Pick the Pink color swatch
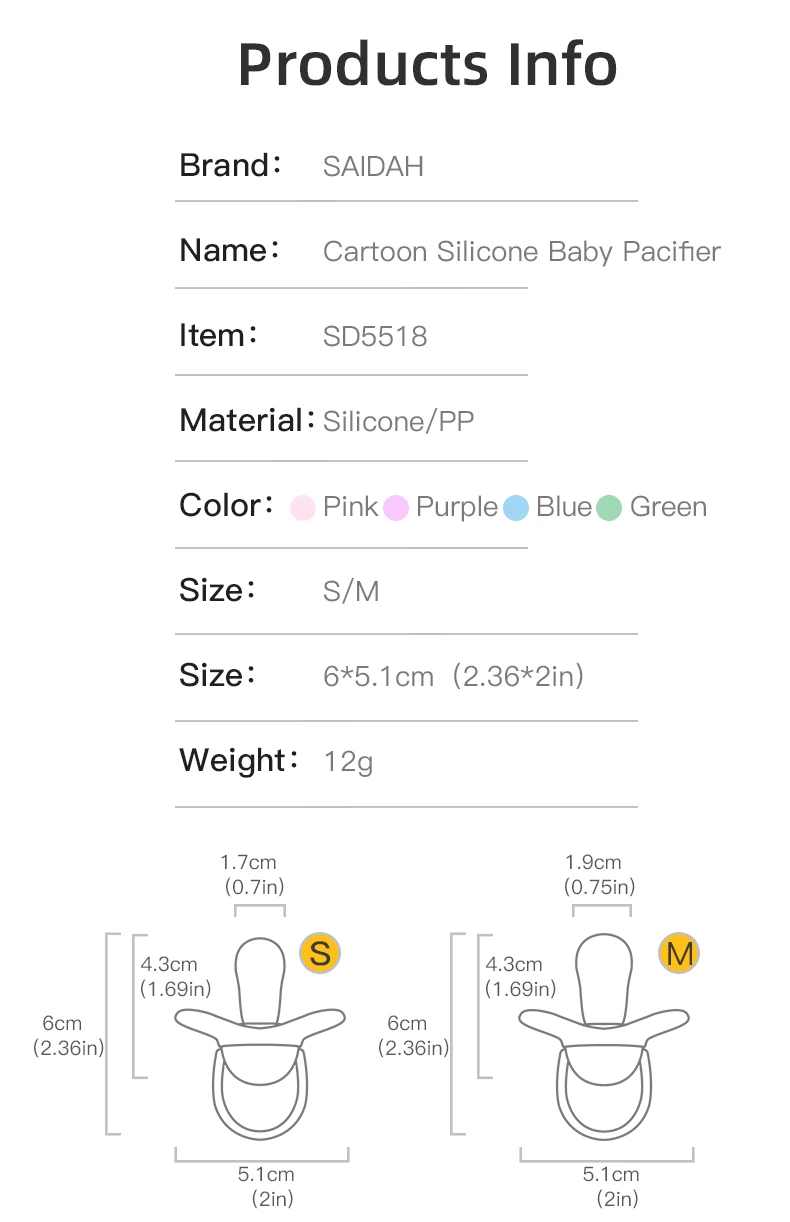This screenshot has width=790, height=1222. 302,508
